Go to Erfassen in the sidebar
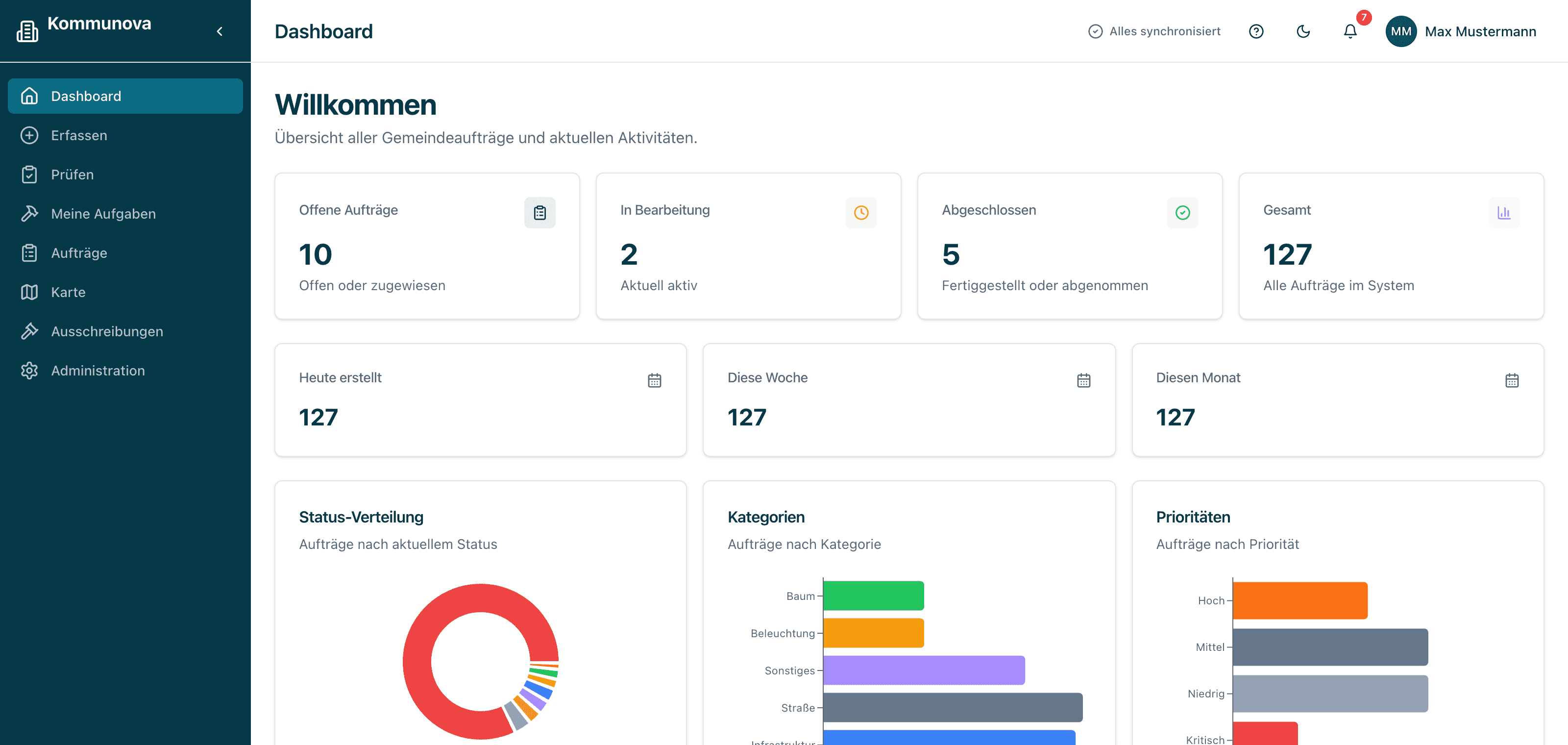The width and height of the screenshot is (1568, 745). 125,135
